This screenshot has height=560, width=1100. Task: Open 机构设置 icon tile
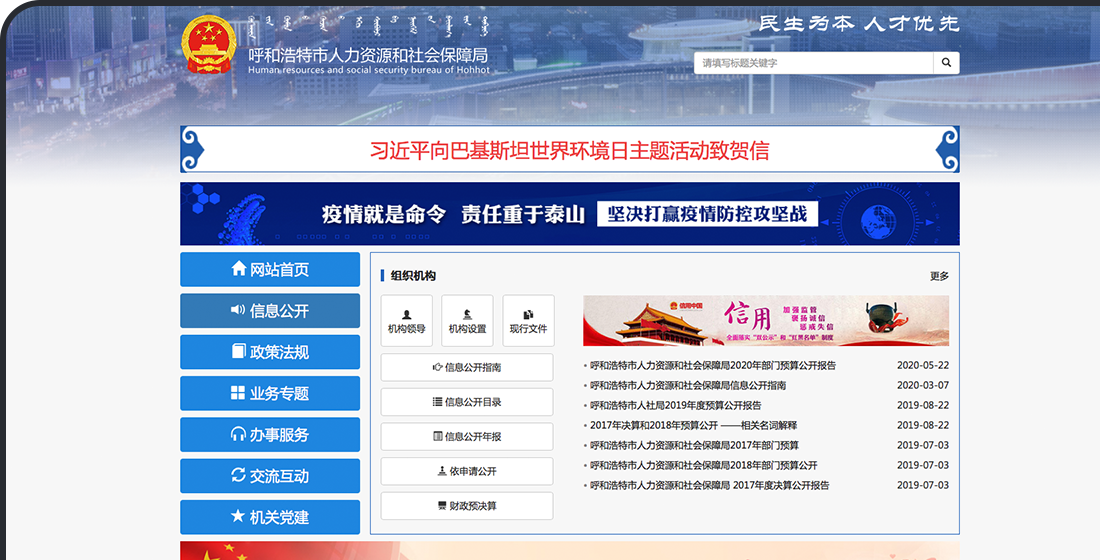467,321
